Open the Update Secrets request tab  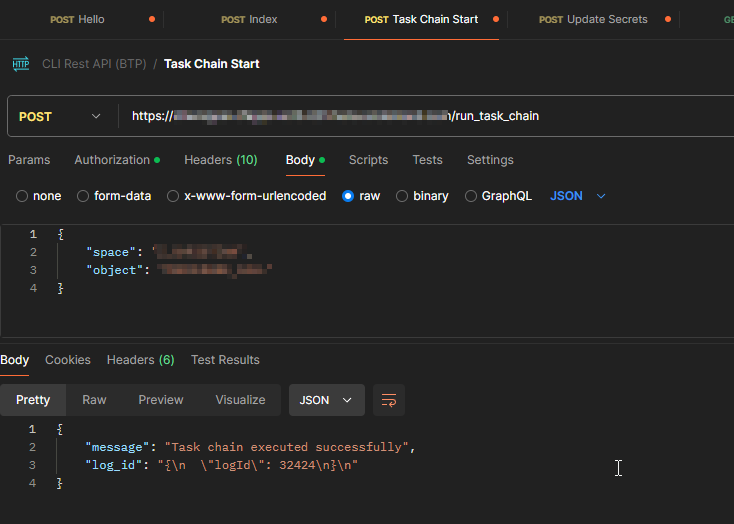(593, 19)
